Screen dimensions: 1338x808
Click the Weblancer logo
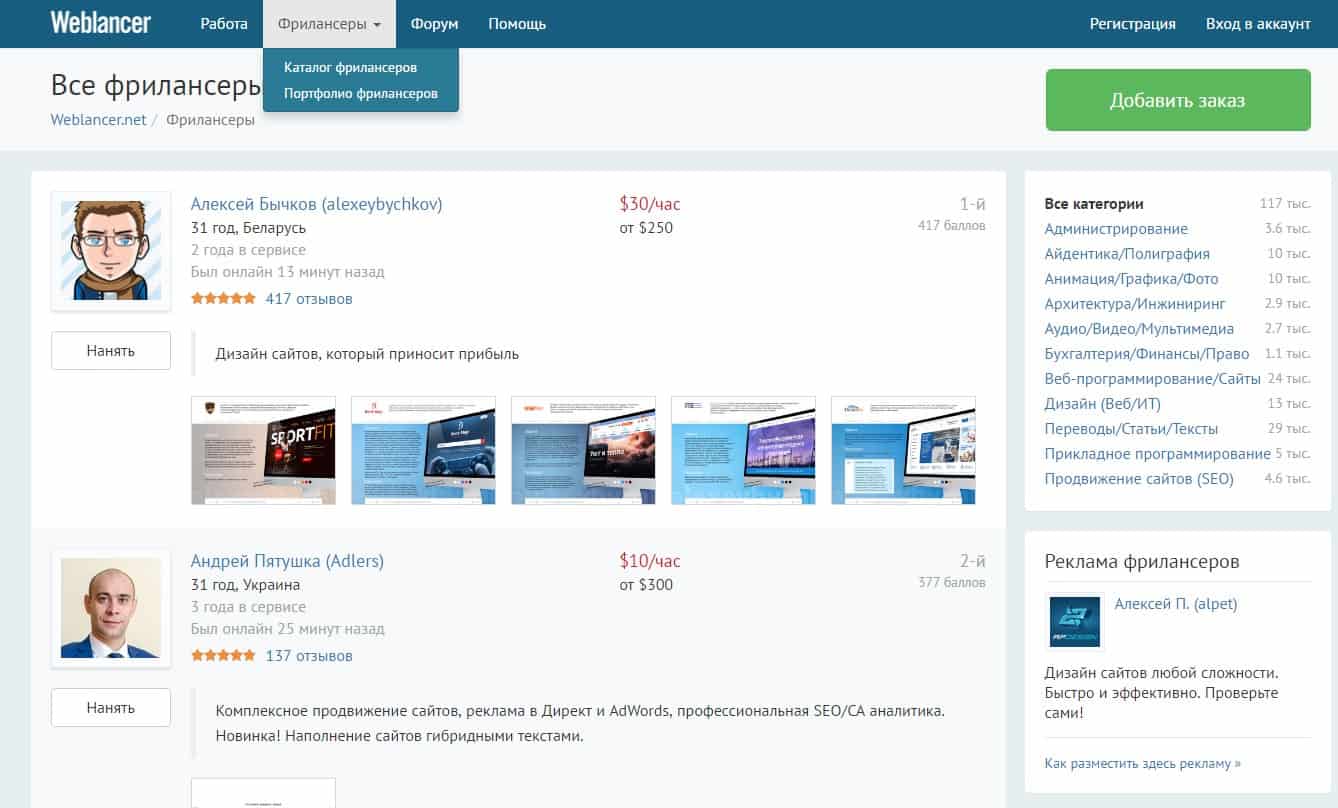click(100, 23)
